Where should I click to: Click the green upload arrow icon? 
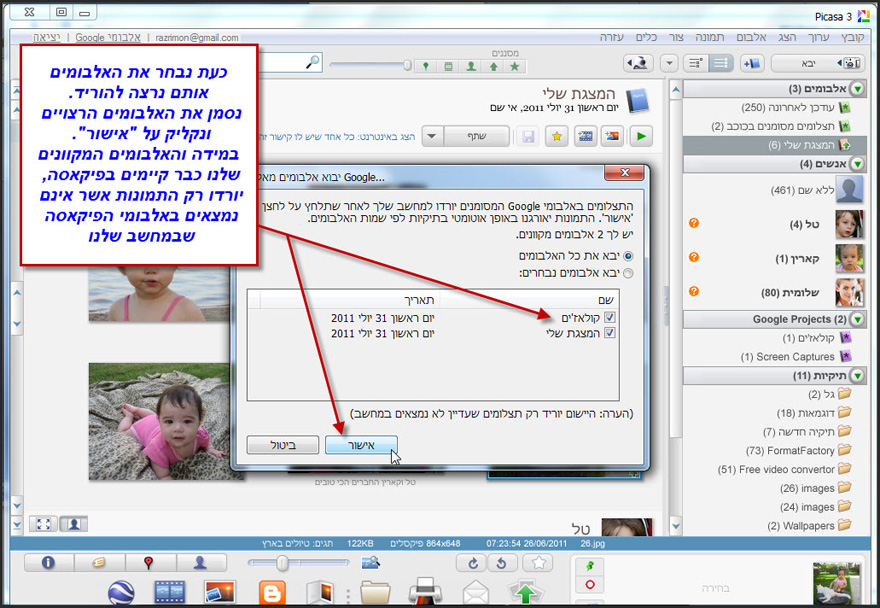(525, 592)
